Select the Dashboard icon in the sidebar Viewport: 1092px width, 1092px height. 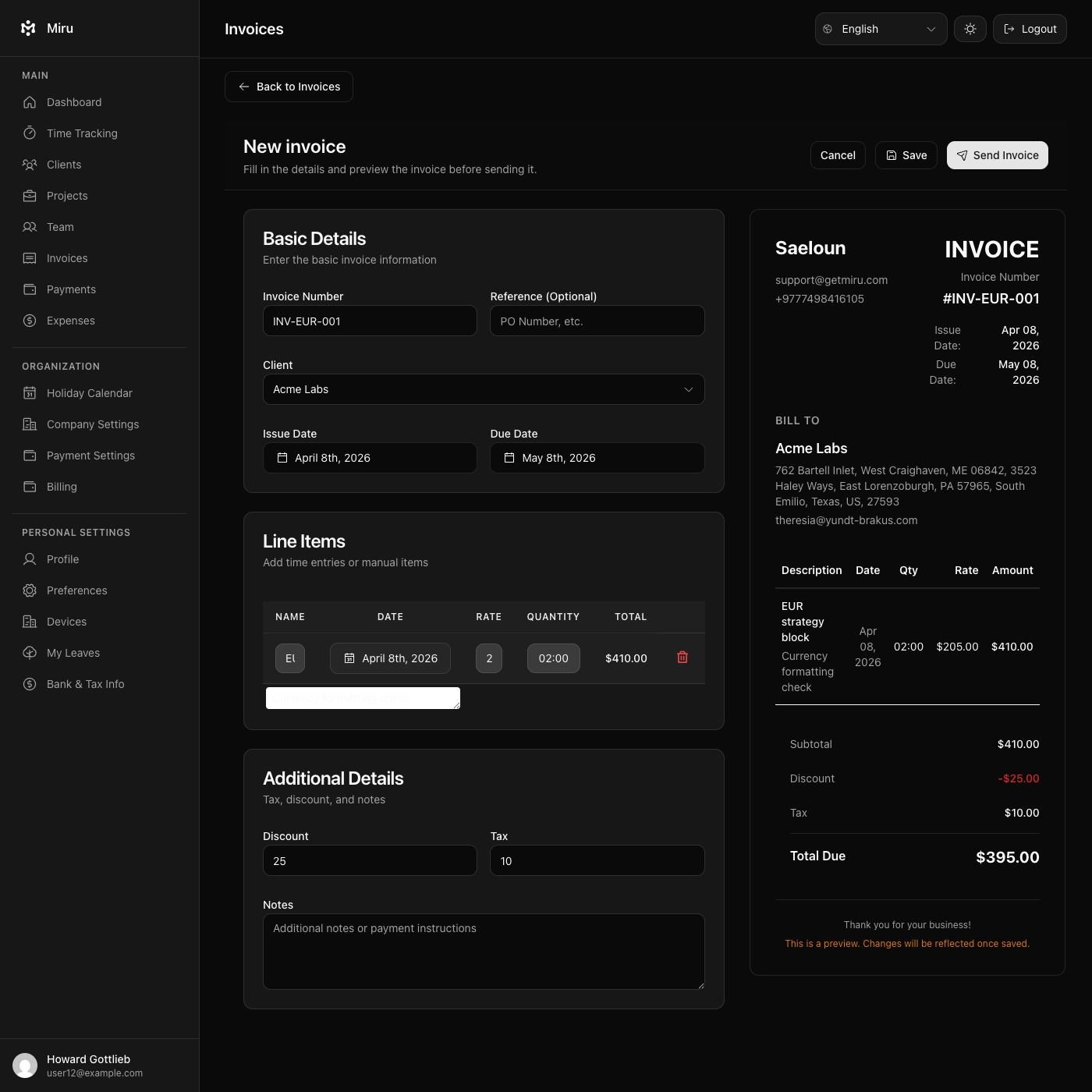tap(30, 102)
